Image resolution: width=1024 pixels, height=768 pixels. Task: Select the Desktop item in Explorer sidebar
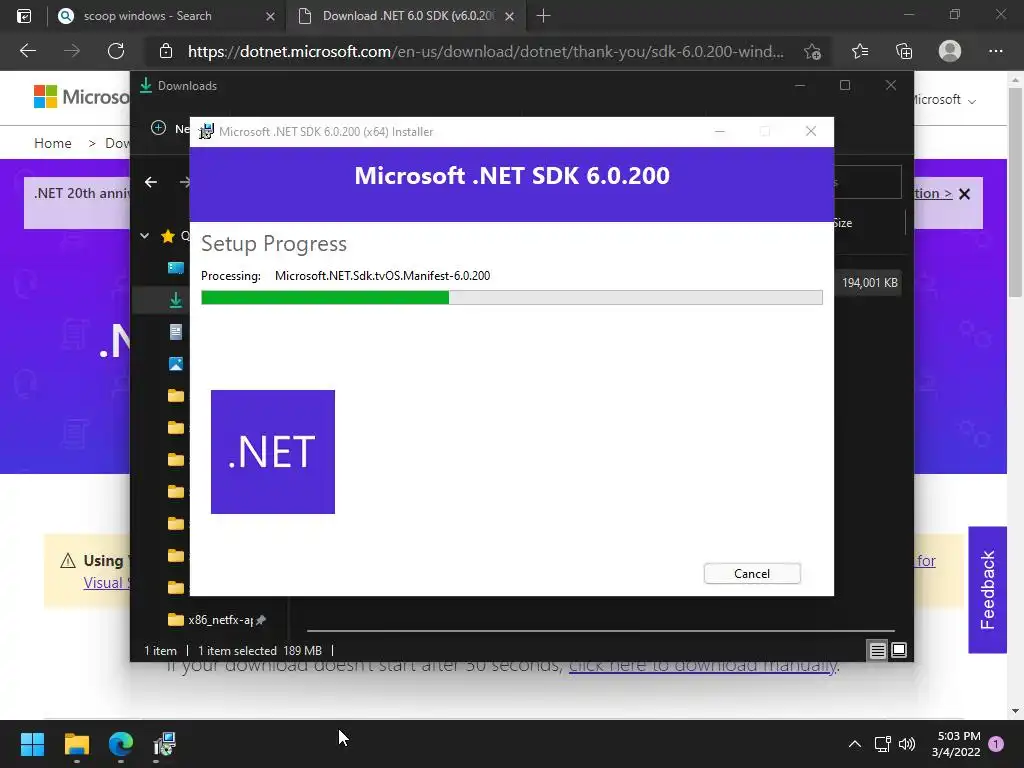coord(176,268)
